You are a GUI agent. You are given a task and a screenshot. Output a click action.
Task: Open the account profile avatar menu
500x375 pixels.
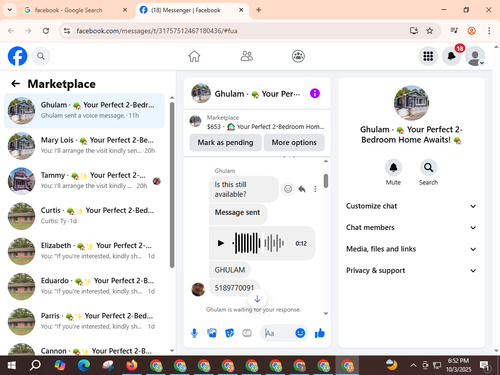[x=475, y=56]
